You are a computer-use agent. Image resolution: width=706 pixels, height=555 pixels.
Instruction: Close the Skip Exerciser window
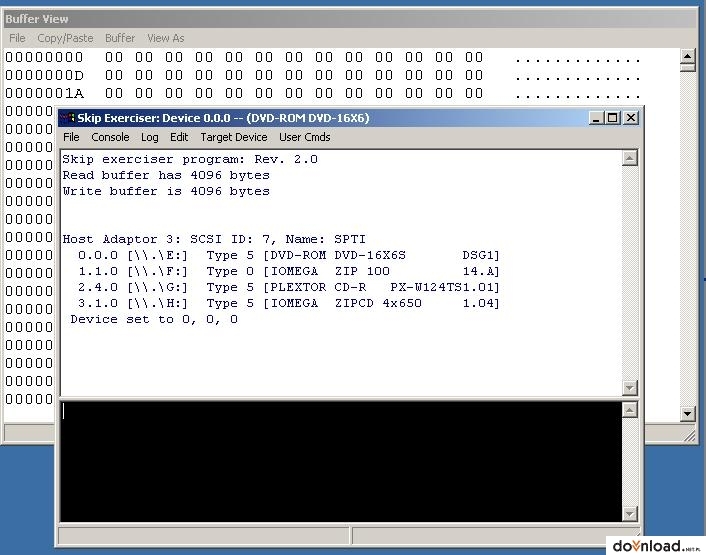pos(631,118)
